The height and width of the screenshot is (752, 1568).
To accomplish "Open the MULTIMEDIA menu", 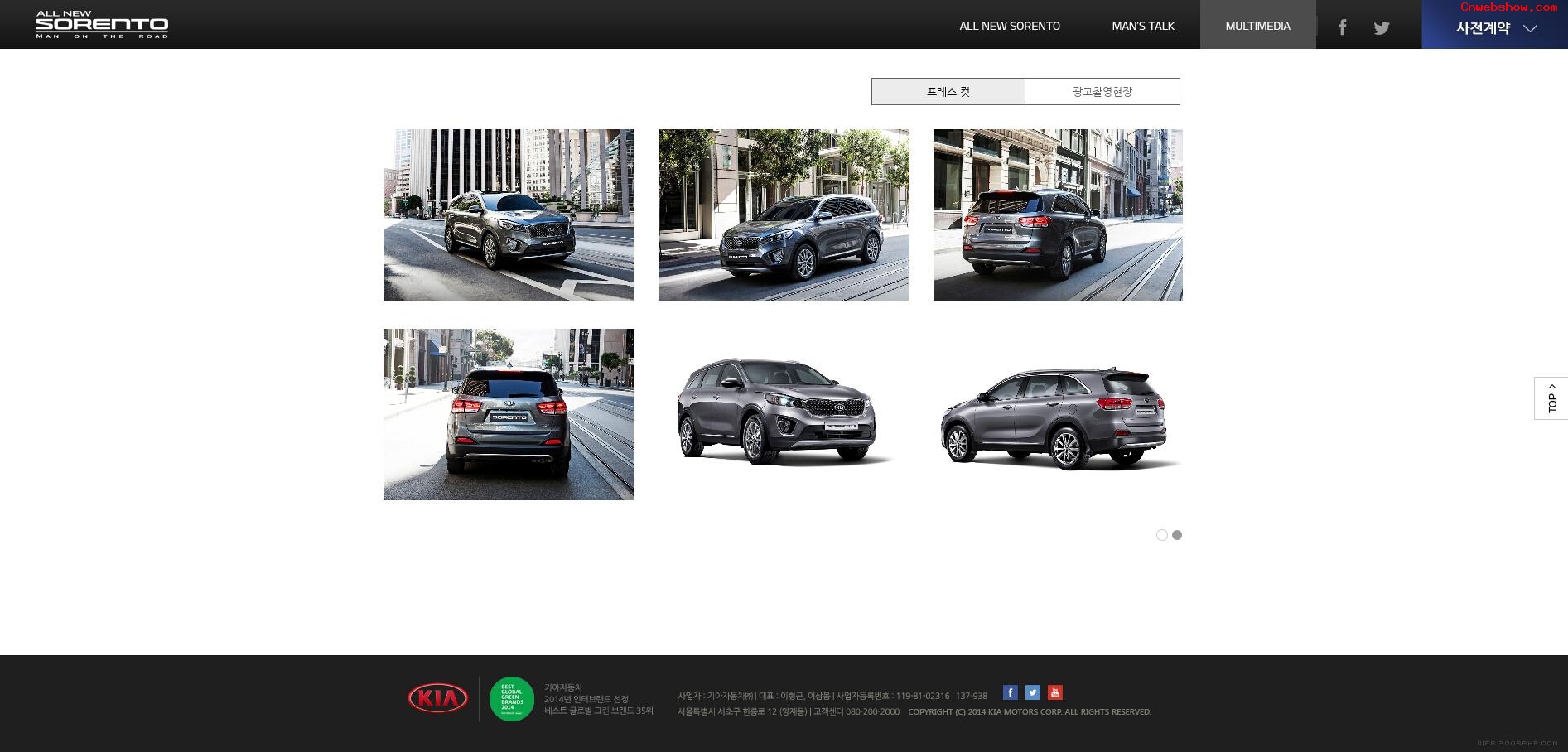I will pos(1257,25).
